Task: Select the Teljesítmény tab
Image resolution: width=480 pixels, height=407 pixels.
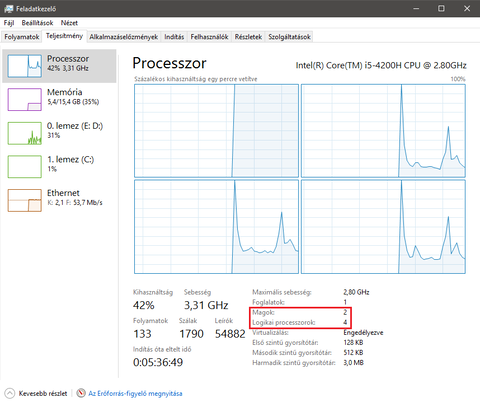Action: (64, 36)
